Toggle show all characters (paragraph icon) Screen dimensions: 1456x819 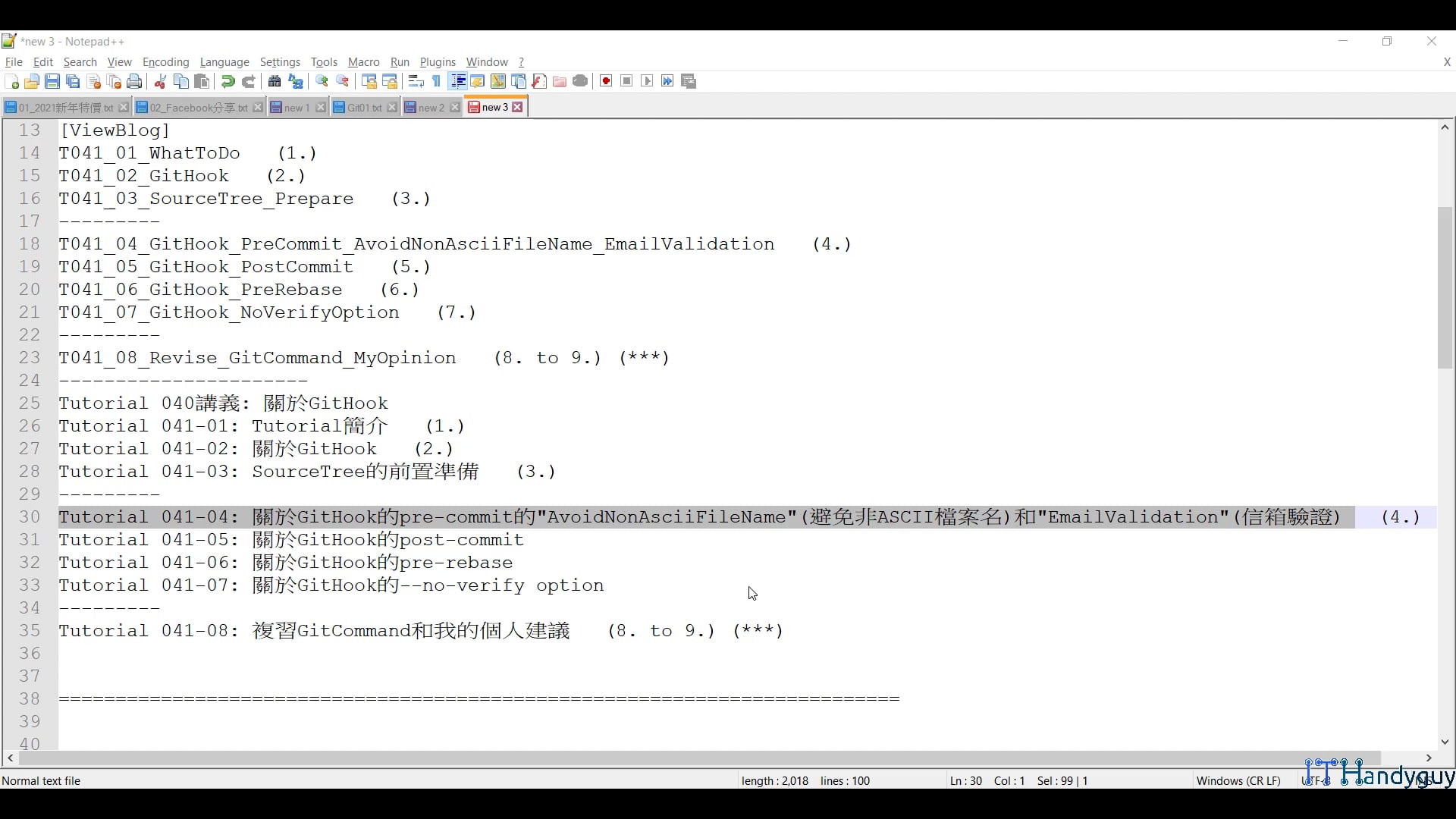(x=436, y=81)
